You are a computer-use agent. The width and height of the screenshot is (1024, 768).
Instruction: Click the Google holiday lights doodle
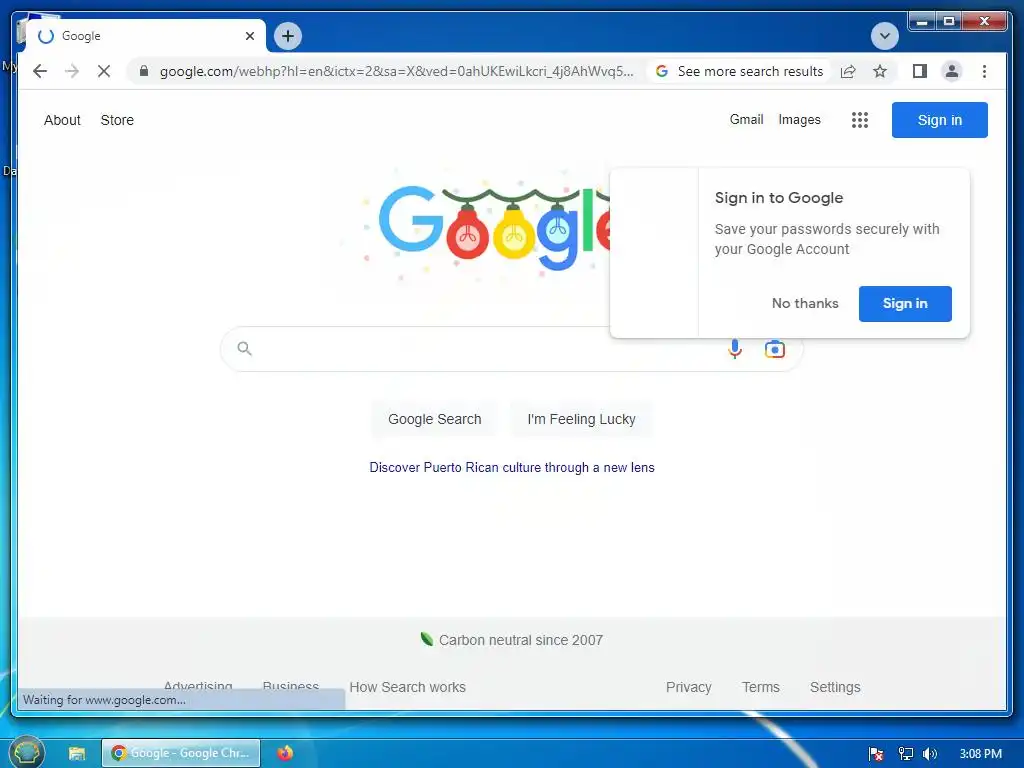(487, 227)
